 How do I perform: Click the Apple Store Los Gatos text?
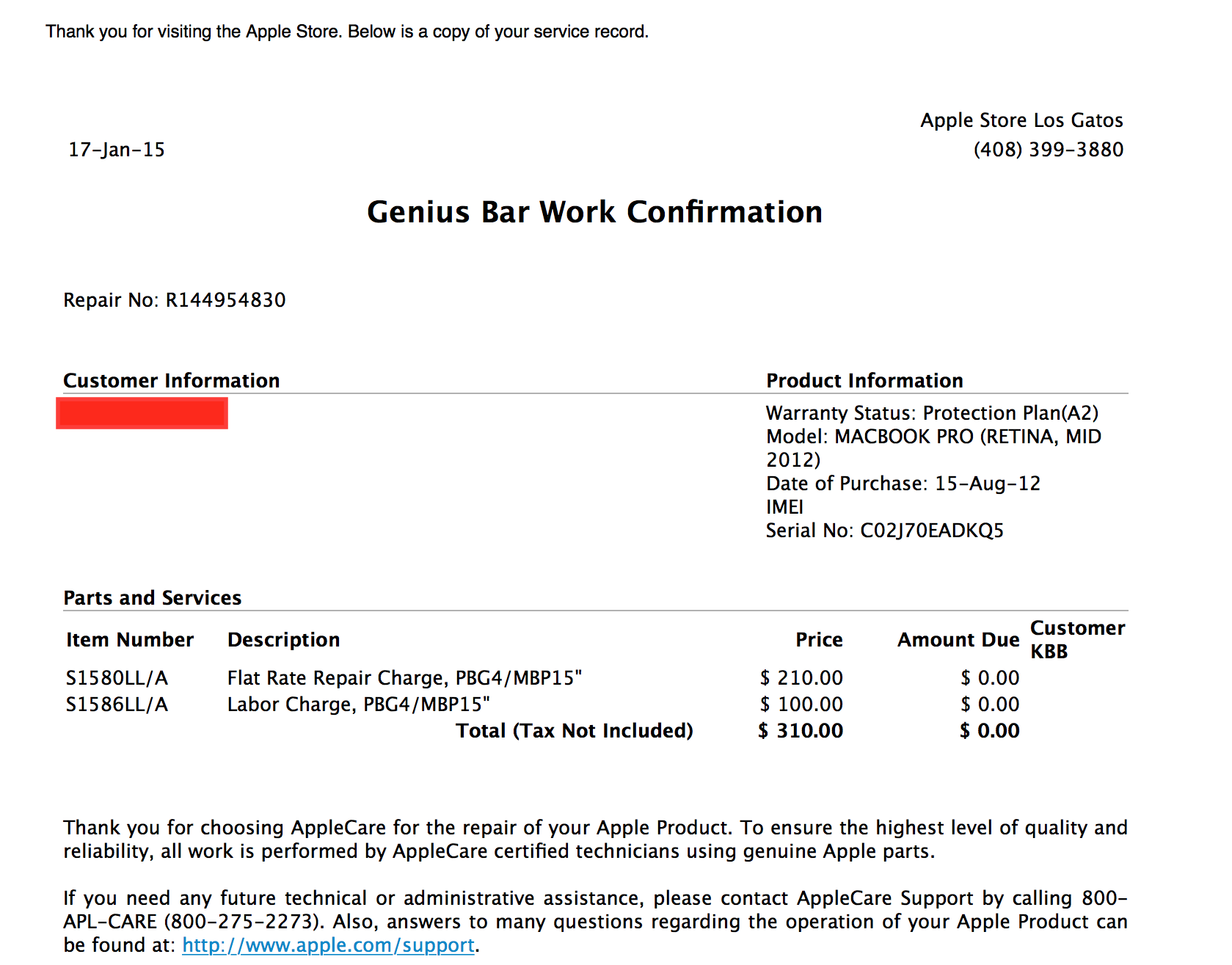[1022, 120]
